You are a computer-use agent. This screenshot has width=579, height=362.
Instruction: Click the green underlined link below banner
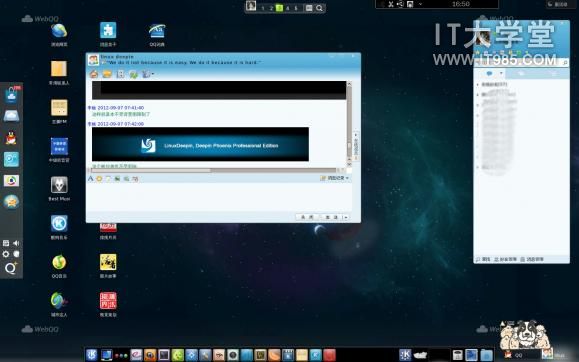point(114,166)
